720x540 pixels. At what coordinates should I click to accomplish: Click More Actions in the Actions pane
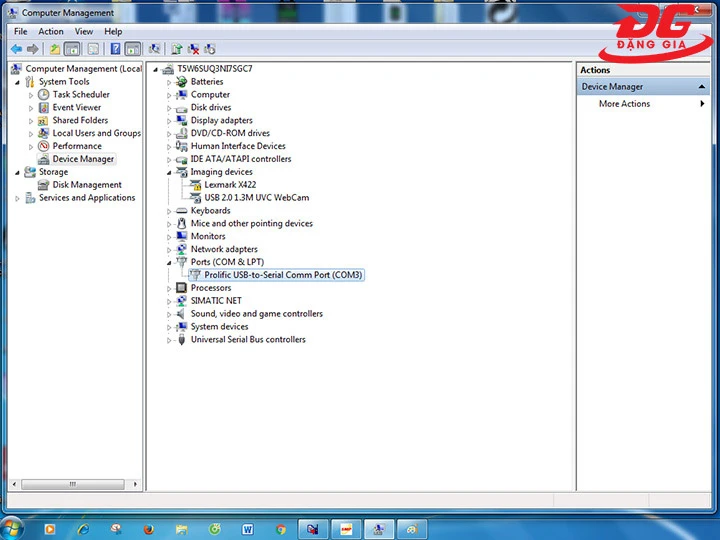point(624,104)
